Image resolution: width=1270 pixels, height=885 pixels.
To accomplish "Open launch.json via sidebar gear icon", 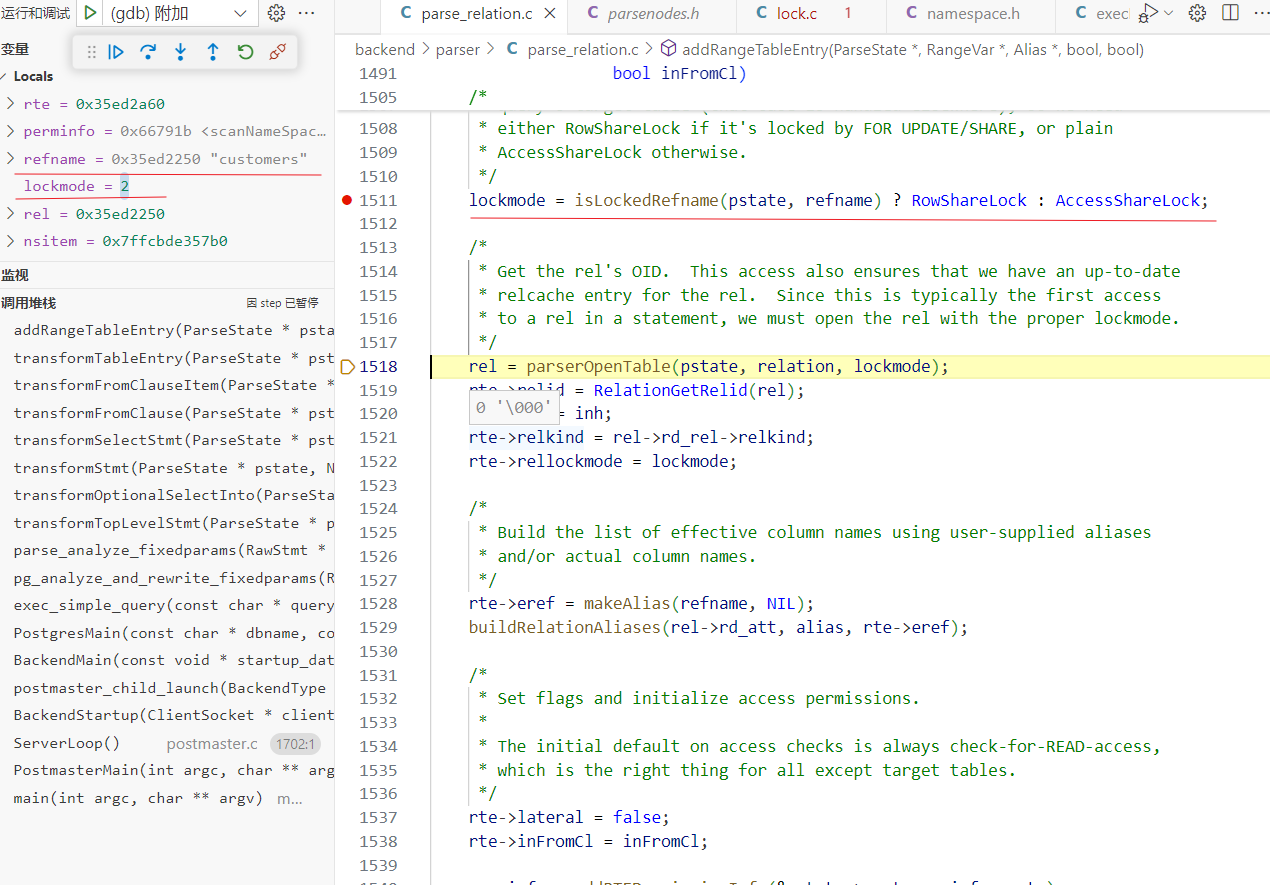I will click(277, 13).
